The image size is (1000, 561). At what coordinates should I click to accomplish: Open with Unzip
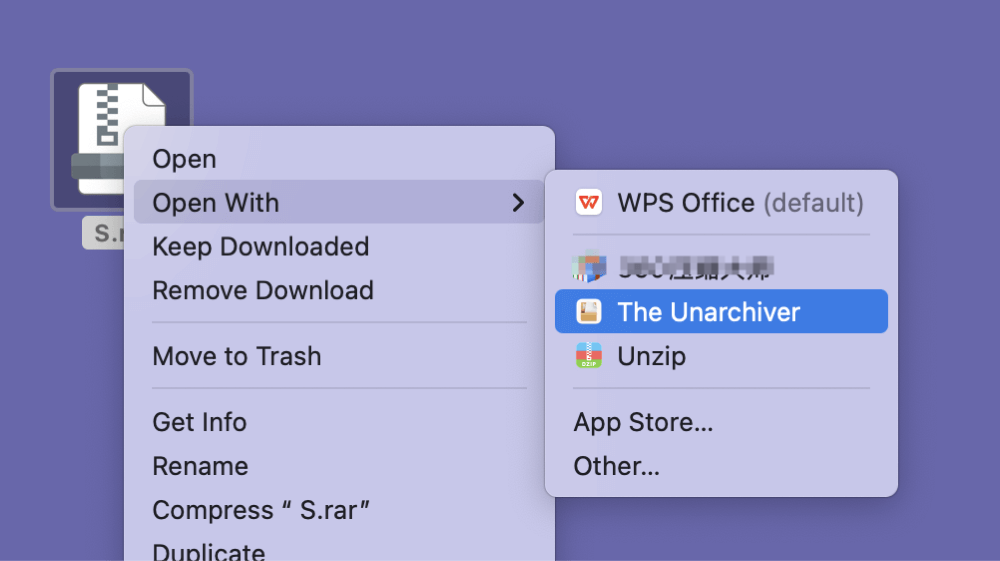(721, 355)
